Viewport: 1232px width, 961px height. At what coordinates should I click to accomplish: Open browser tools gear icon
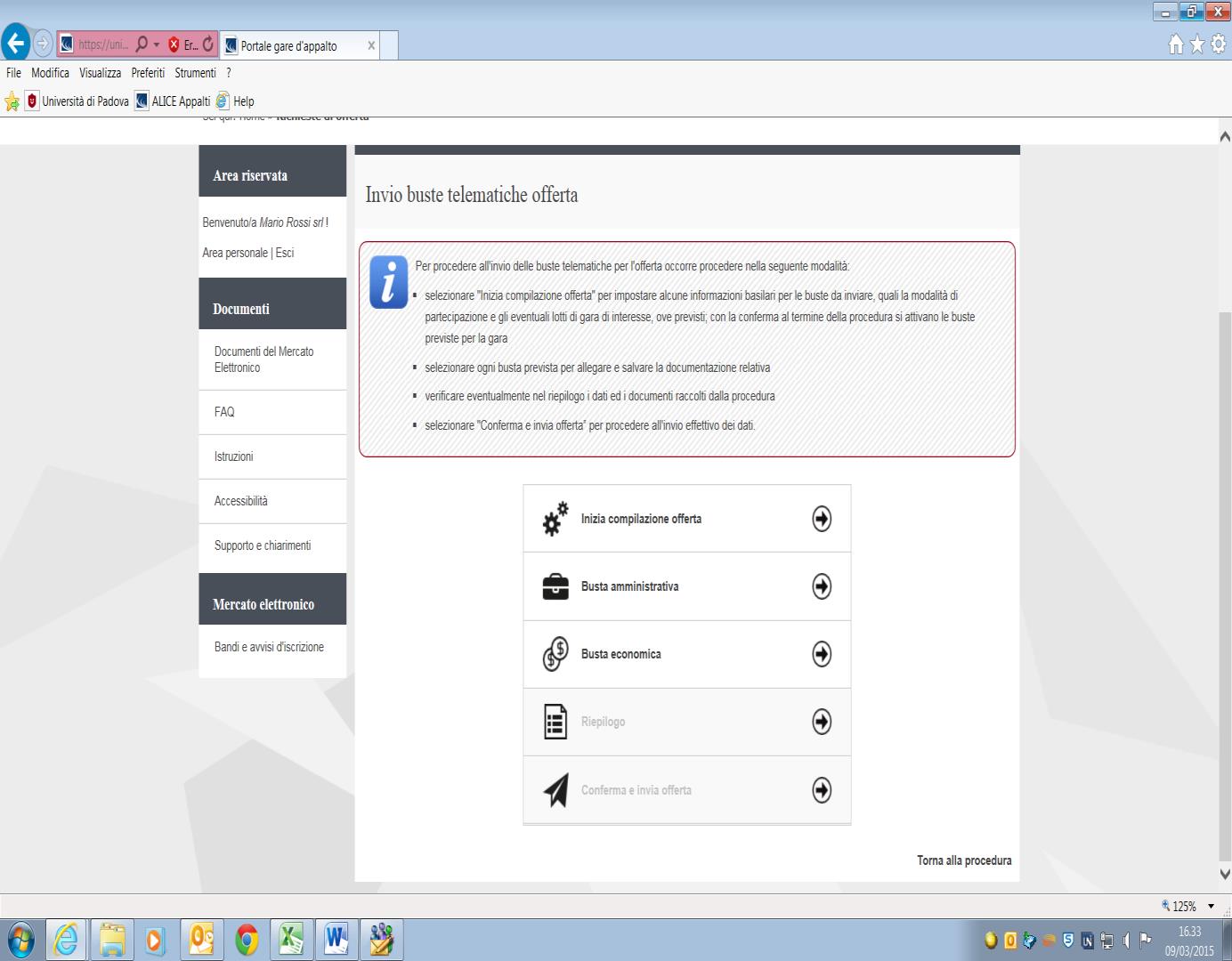[1218, 44]
